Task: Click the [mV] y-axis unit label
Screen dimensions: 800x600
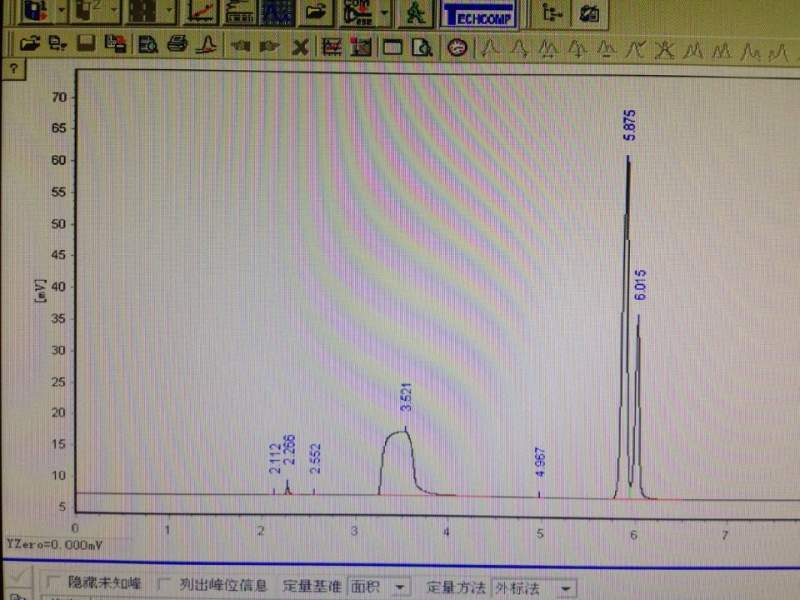Action: [40, 291]
